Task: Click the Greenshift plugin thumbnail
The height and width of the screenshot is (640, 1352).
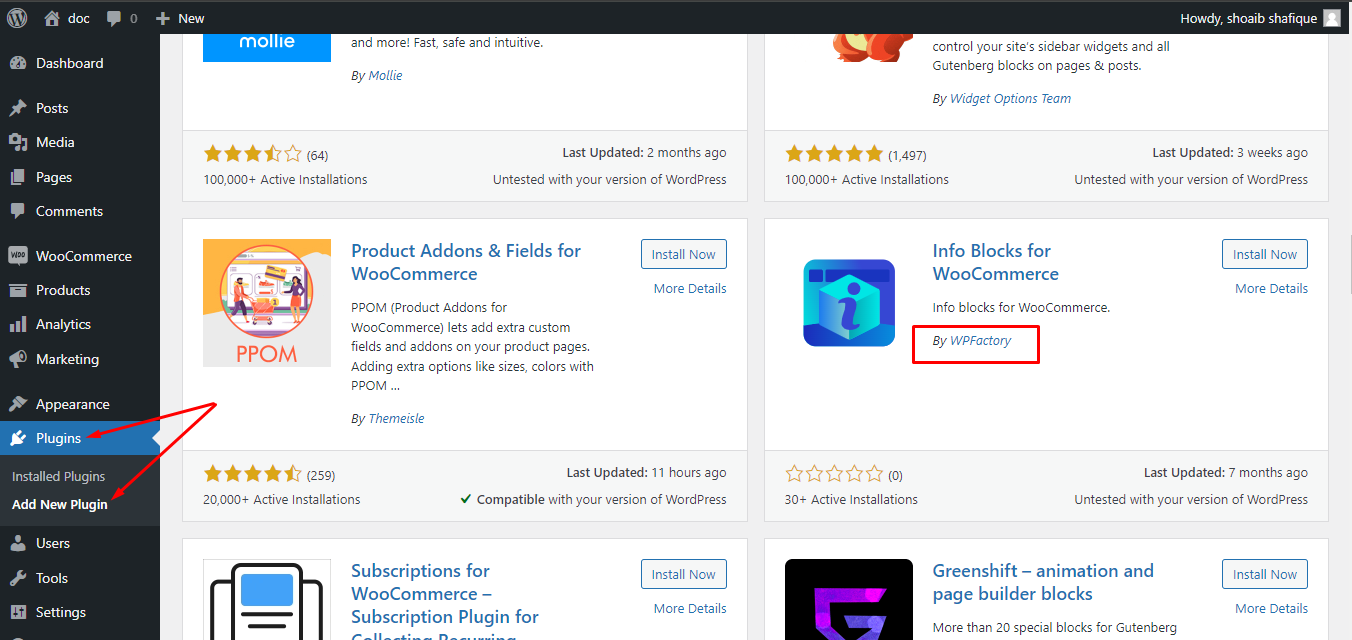Action: coord(849,599)
